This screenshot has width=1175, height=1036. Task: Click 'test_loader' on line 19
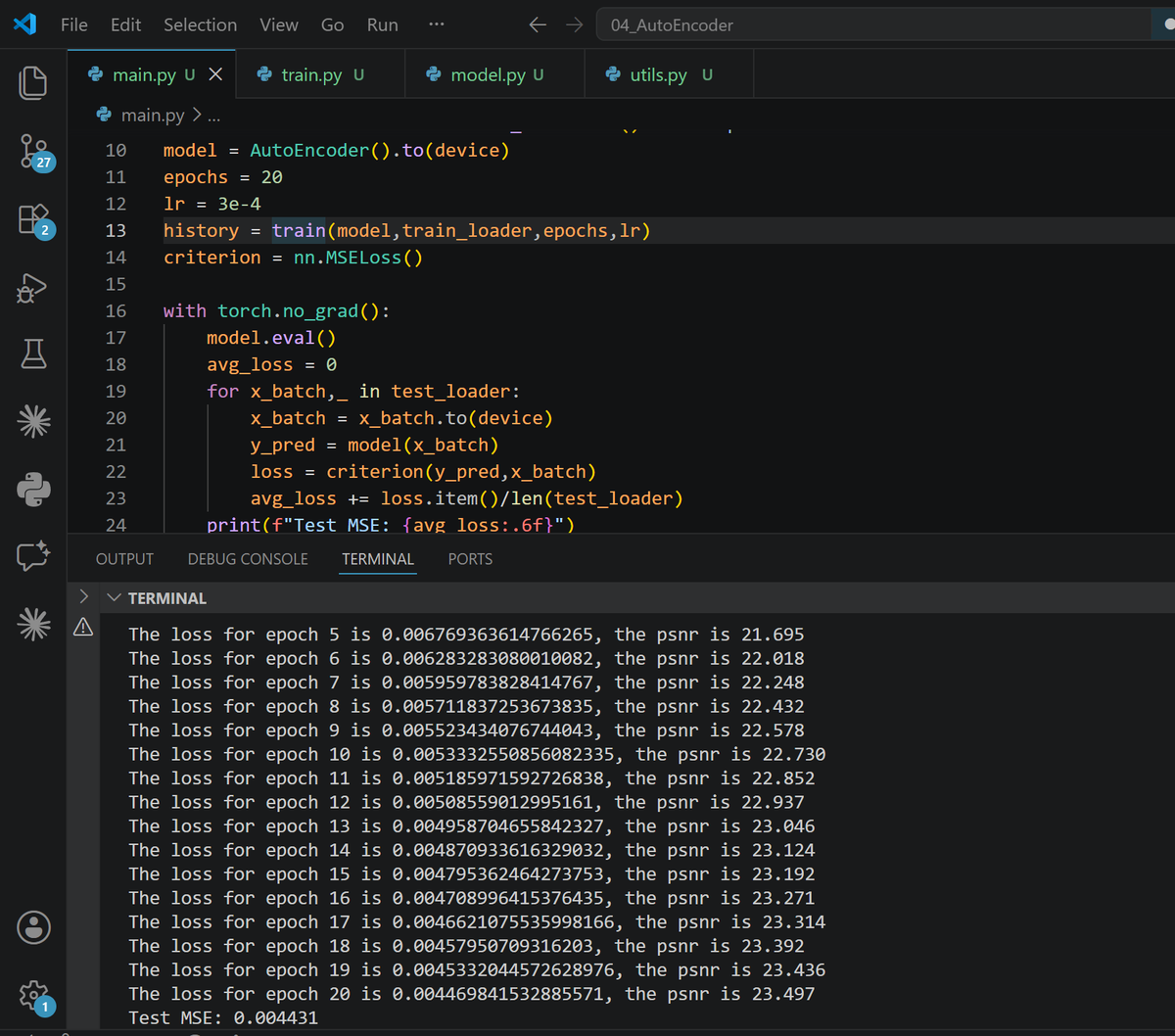450,392
